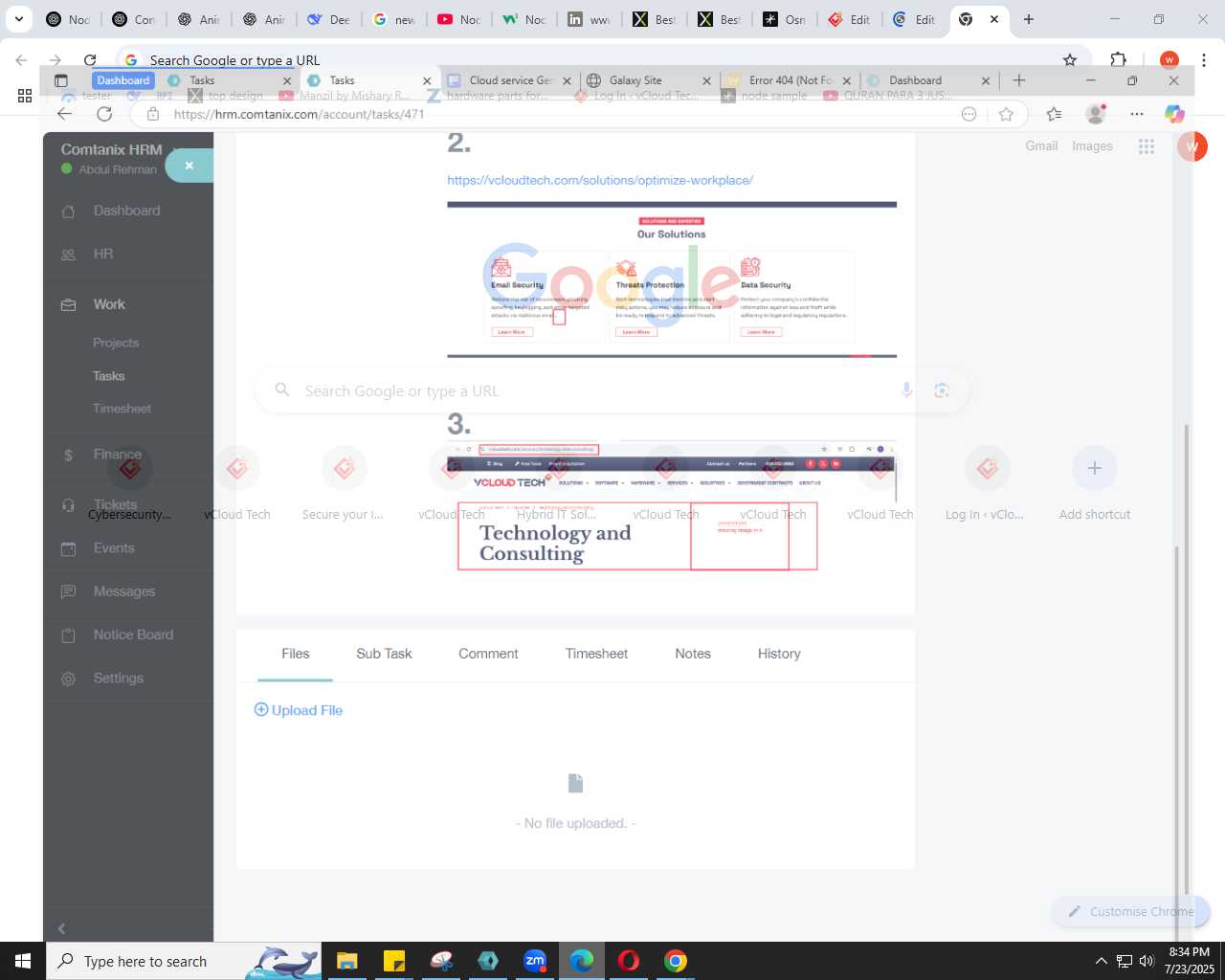Search by image with Google Lens
Image resolution: width=1225 pixels, height=980 pixels.
(x=942, y=390)
